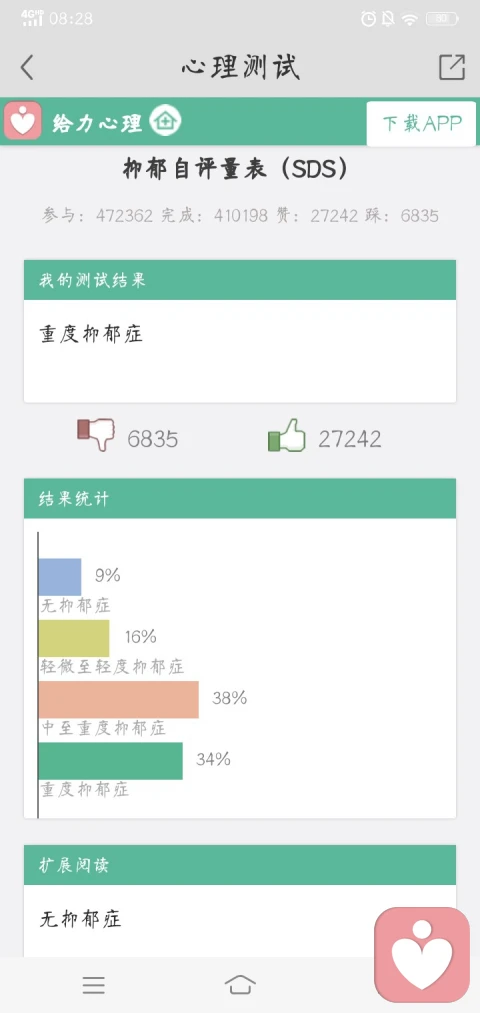The image size is (480, 1013).
Task: Tap the thumbs-down icon
Action: [x=96, y=434]
